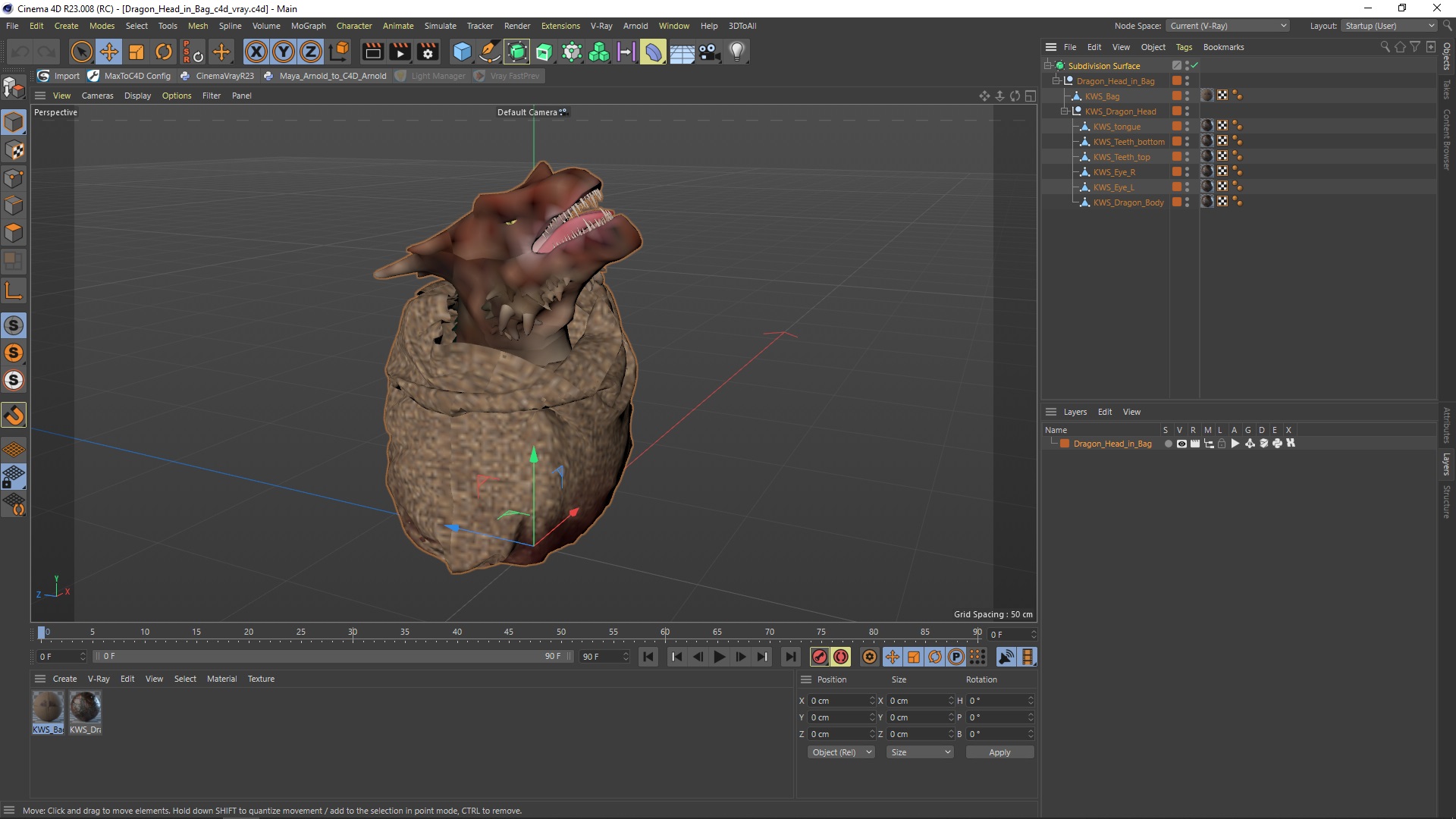Open Material Manager Texture menu
This screenshot has height=819, width=1456.
pyautogui.click(x=261, y=679)
